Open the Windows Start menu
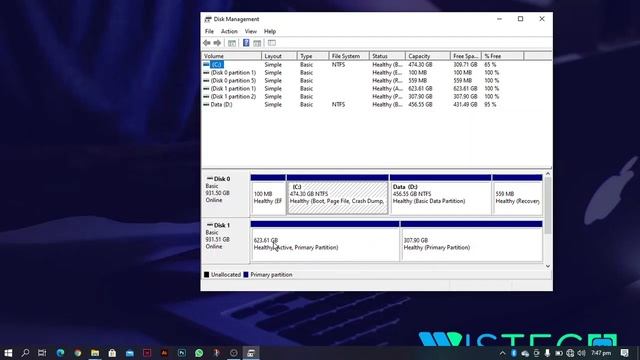The image size is (640, 360). pyautogui.click(x=8, y=353)
